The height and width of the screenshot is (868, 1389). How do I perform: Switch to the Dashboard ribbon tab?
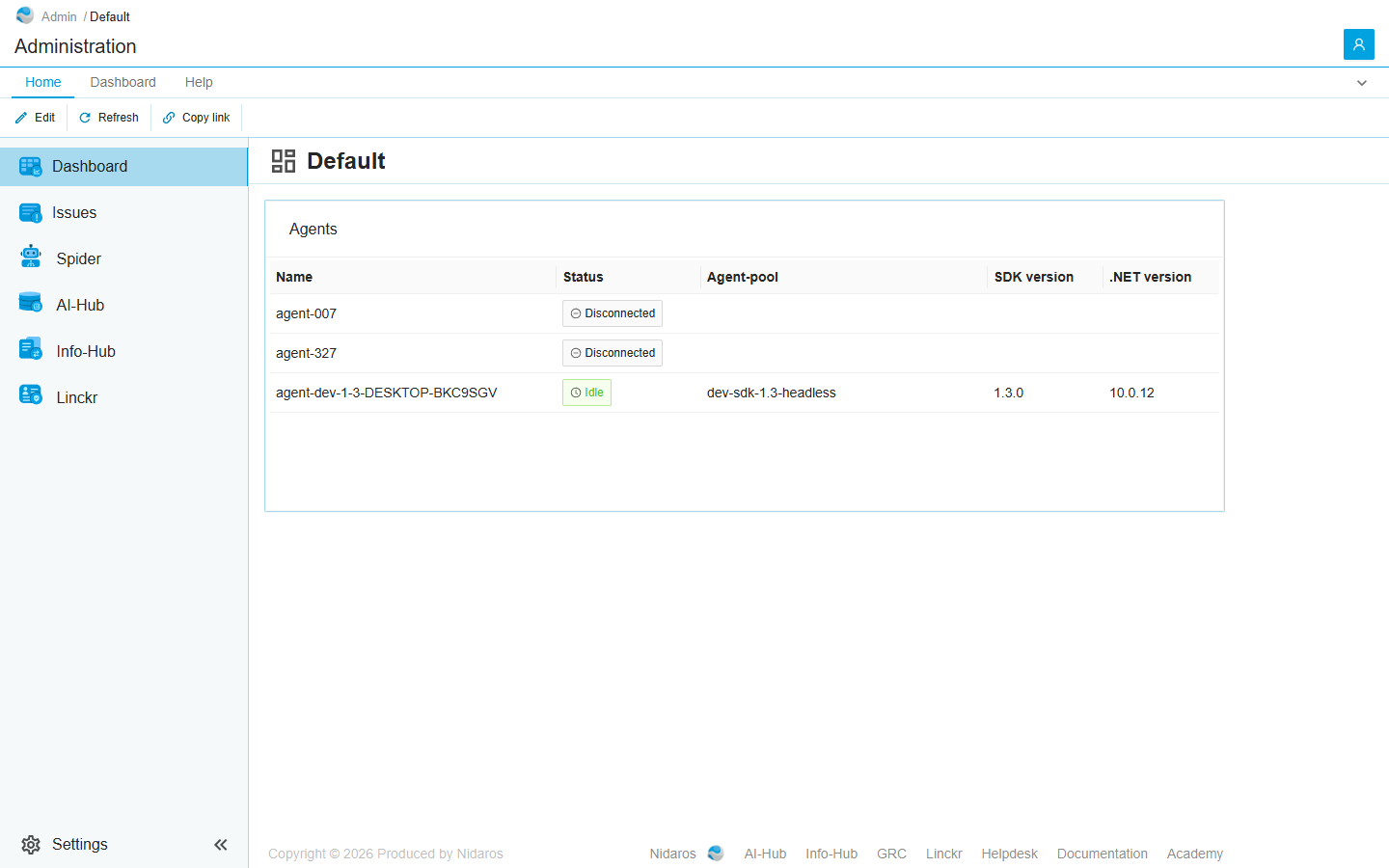tap(123, 83)
